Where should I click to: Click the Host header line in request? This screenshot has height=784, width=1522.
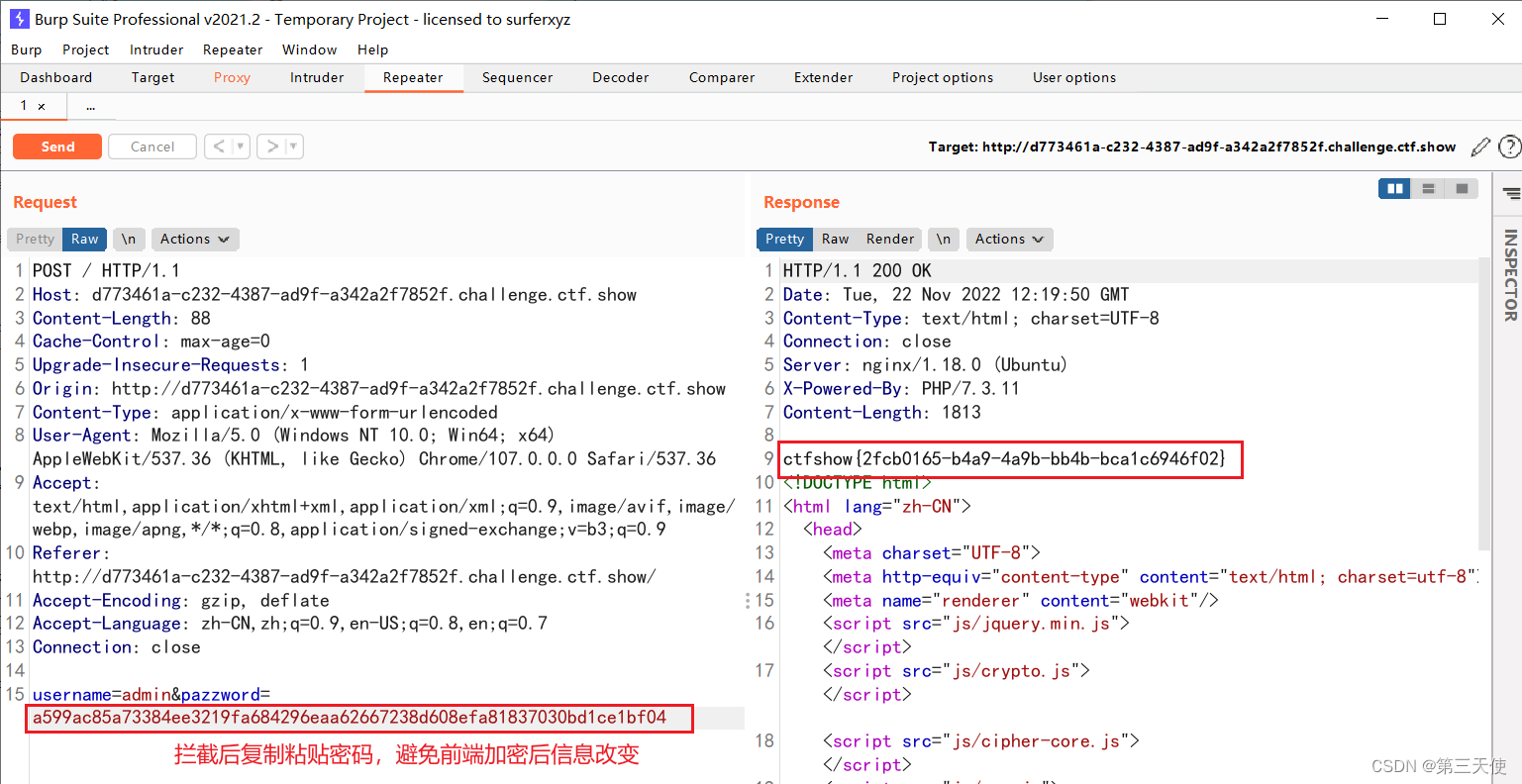(x=335, y=294)
